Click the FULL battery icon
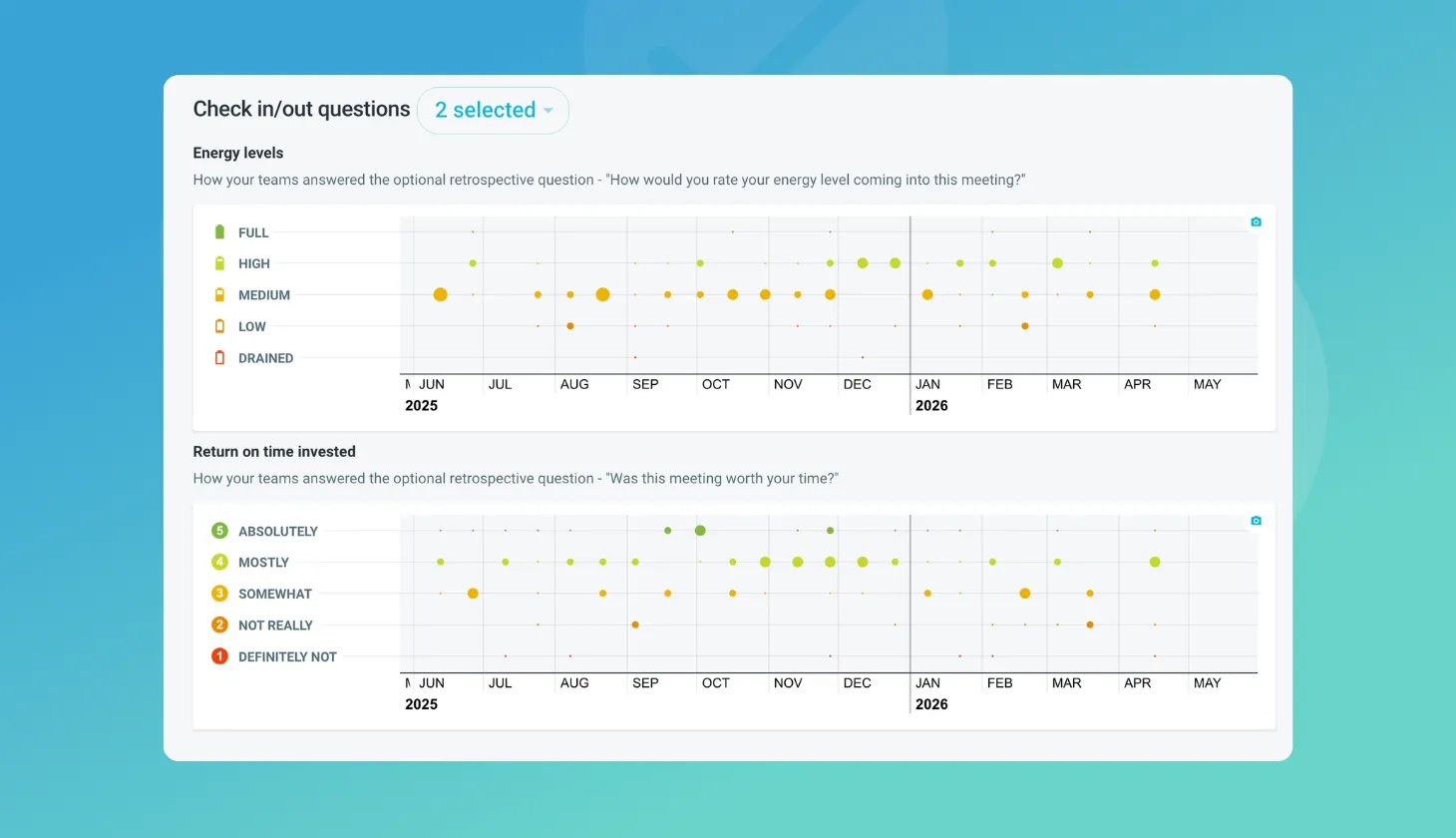 click(x=220, y=232)
